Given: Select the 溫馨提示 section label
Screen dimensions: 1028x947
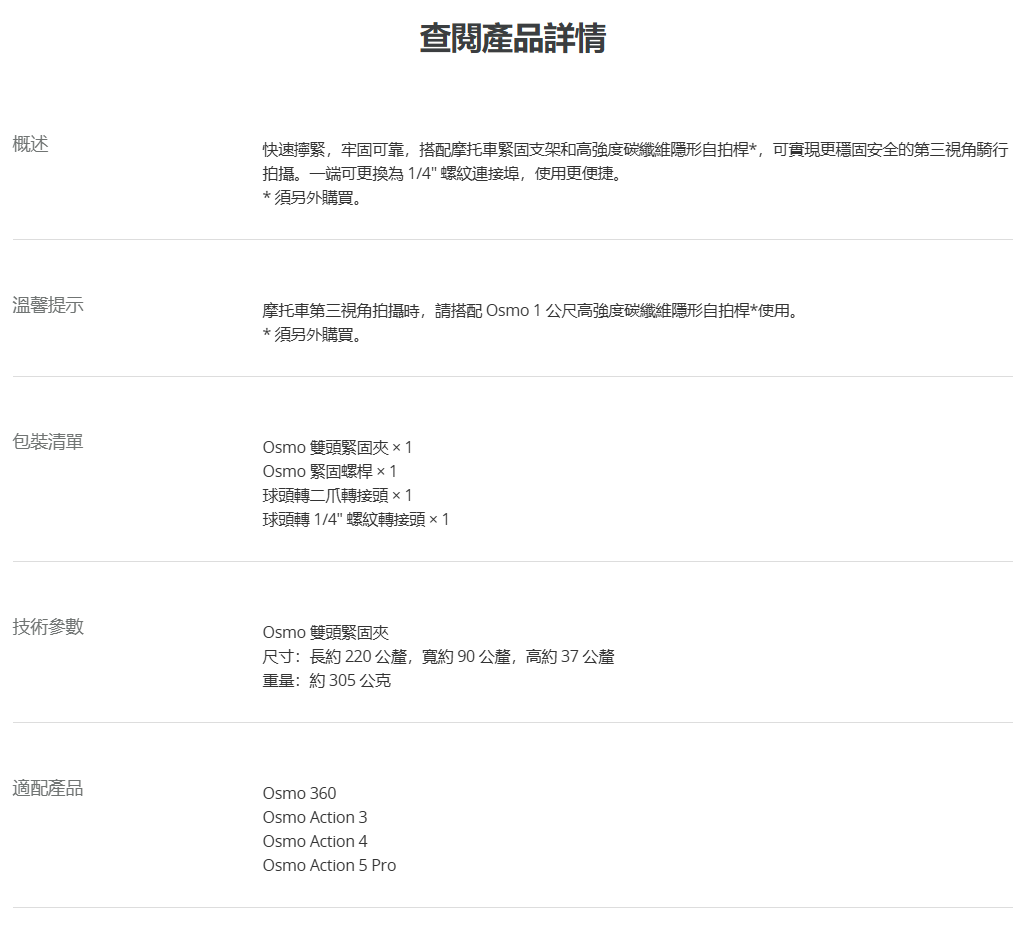Looking at the screenshot, I should pyautogui.click(x=48, y=306).
